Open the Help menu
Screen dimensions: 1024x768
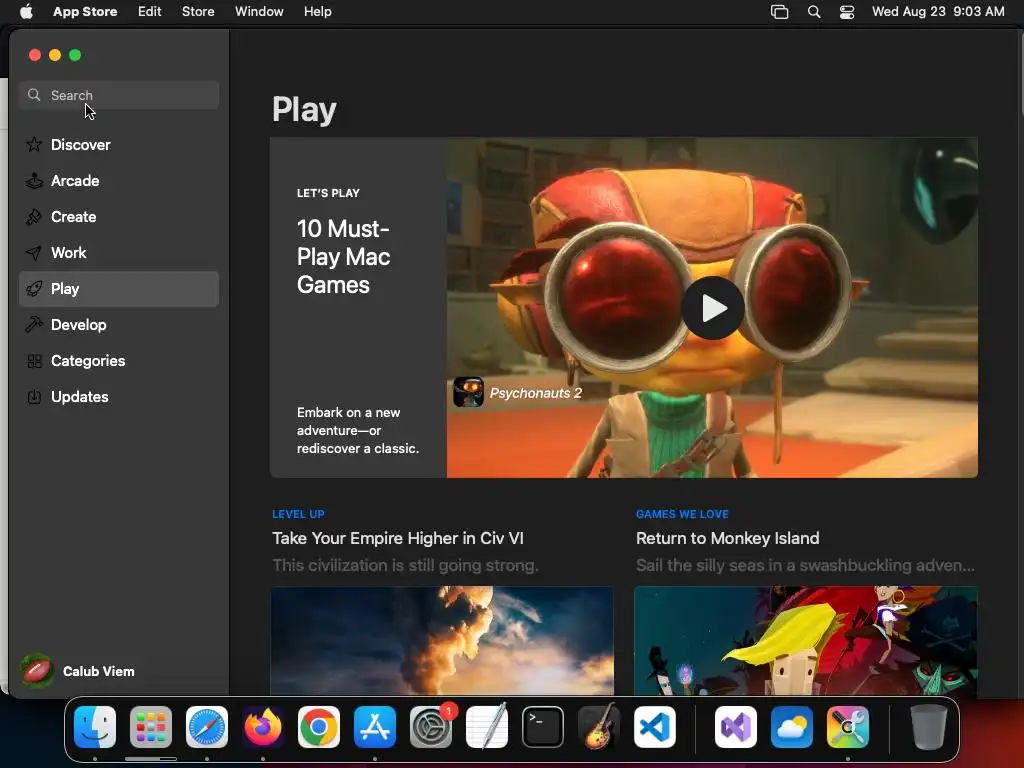click(317, 11)
